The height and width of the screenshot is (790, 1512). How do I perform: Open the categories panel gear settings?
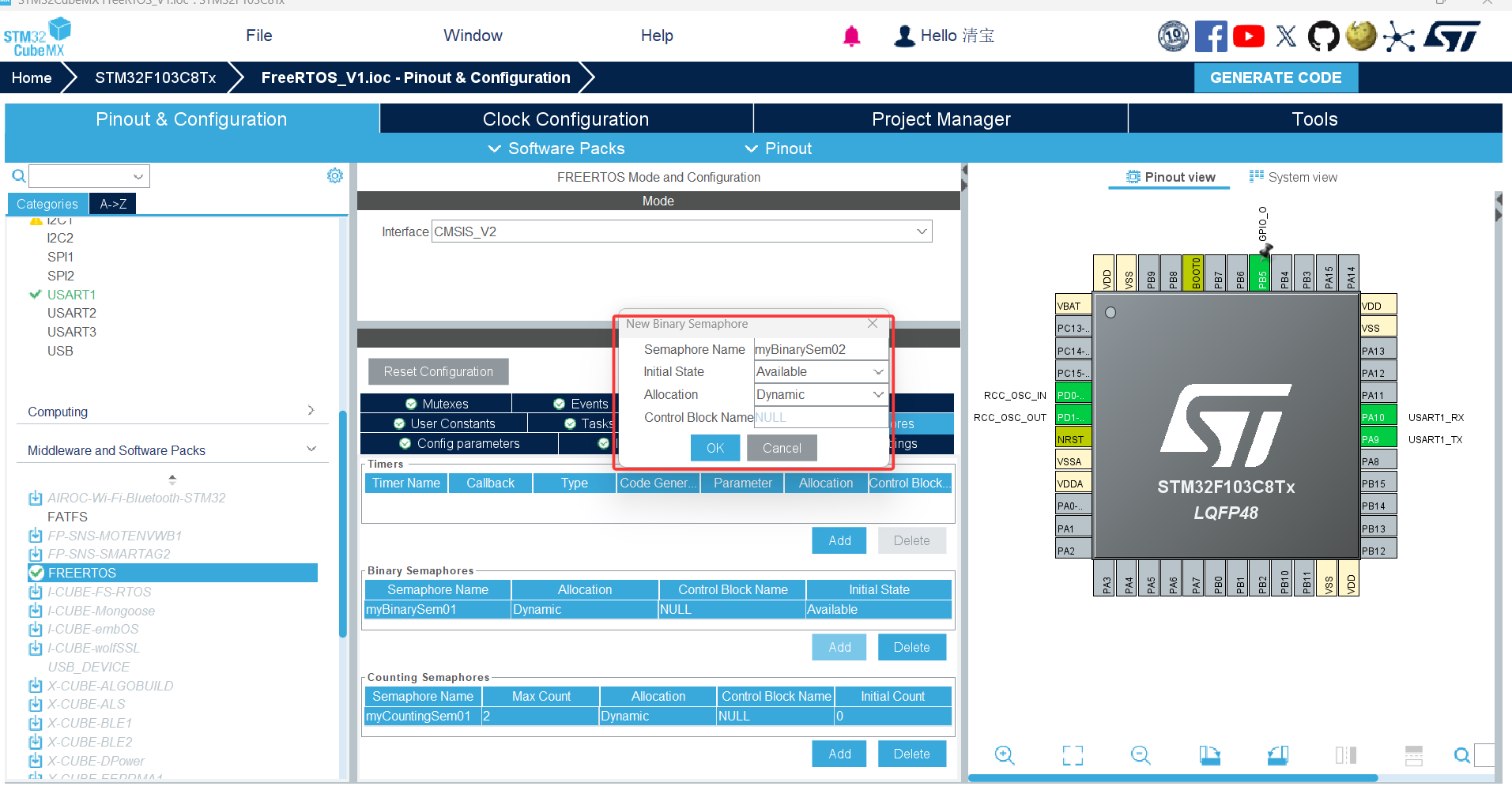[x=335, y=175]
